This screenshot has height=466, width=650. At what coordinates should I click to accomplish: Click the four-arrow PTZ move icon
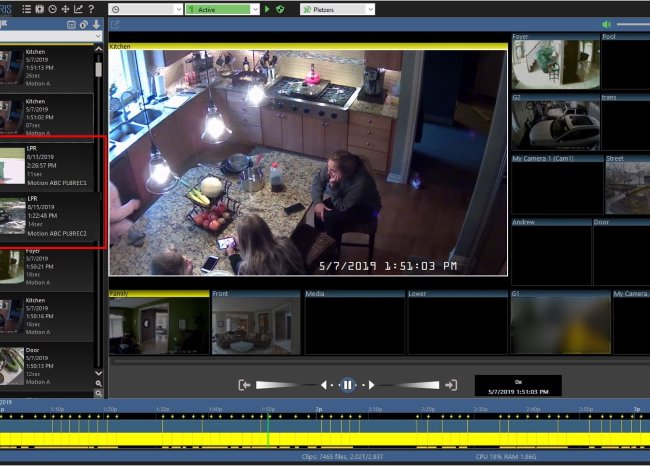[x=65, y=9]
